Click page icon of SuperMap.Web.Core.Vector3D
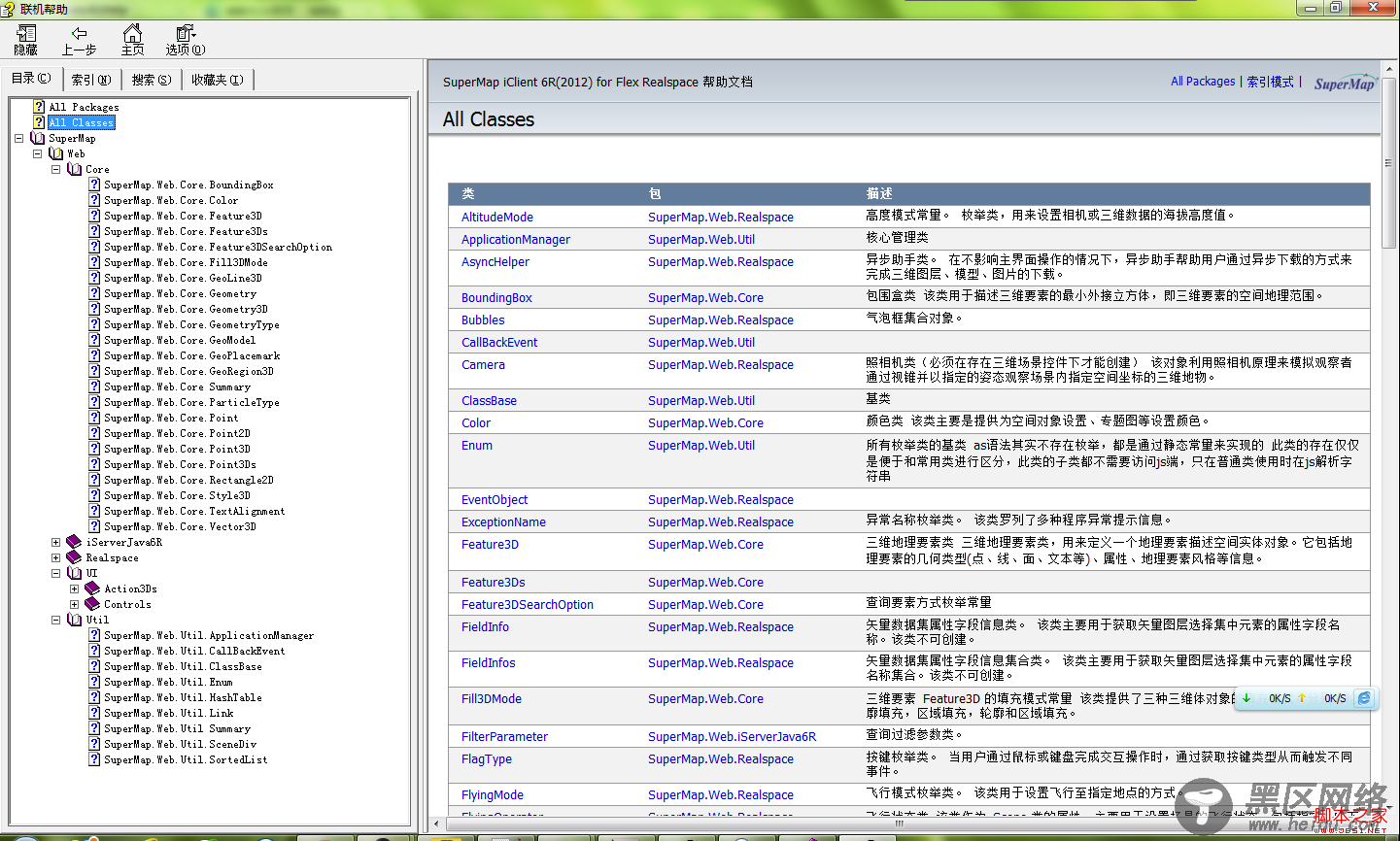1400x841 pixels. (94, 526)
